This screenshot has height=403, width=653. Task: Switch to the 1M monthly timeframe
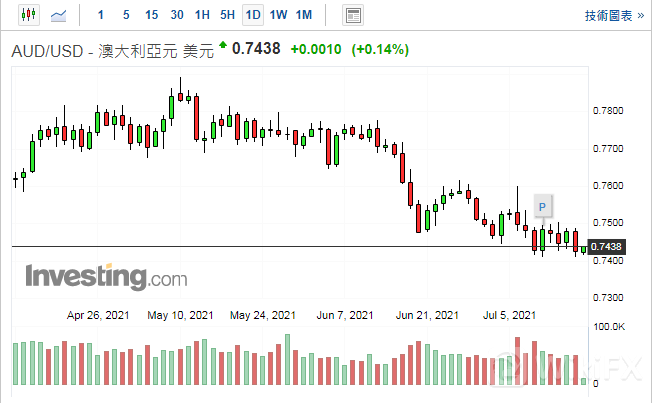coord(305,15)
